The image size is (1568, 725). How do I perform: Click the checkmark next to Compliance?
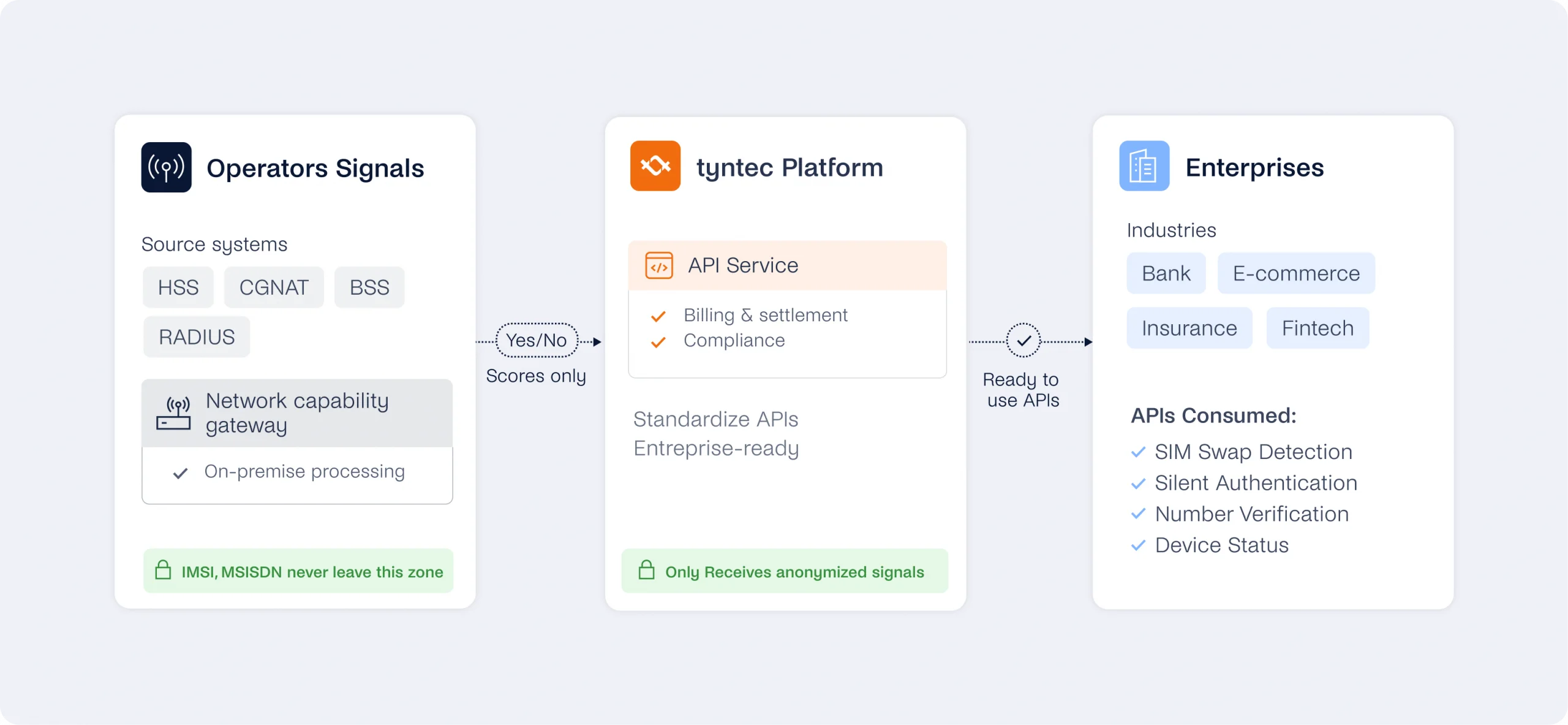658,342
